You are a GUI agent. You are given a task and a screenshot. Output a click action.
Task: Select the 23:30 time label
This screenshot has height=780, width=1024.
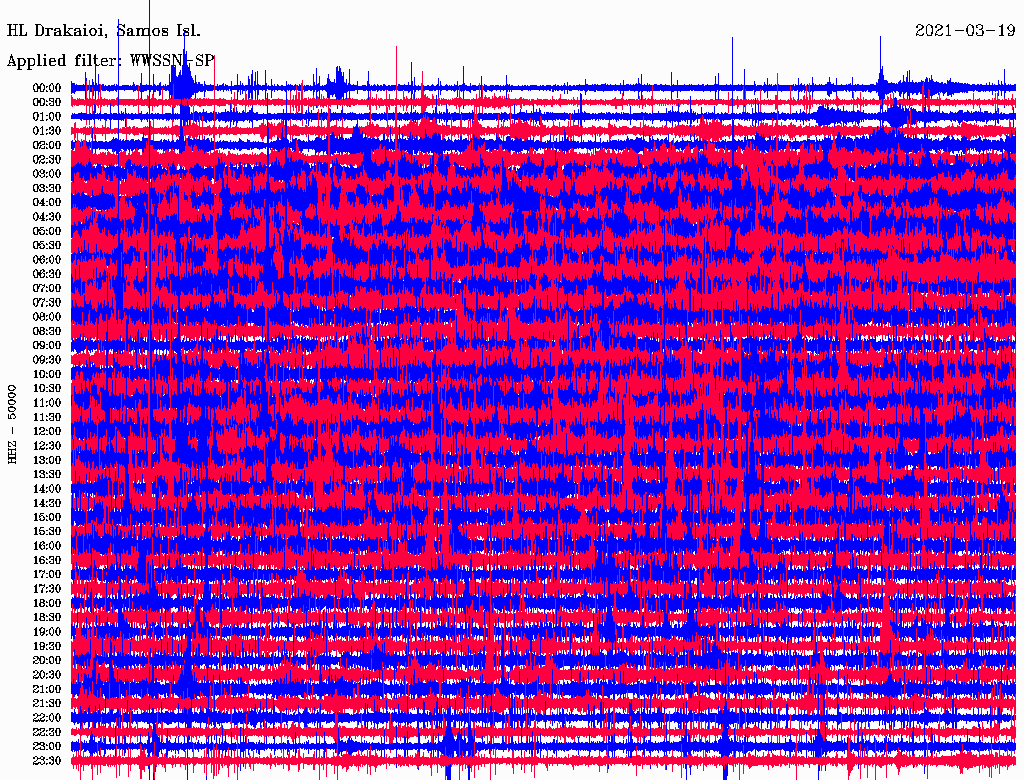tap(47, 760)
